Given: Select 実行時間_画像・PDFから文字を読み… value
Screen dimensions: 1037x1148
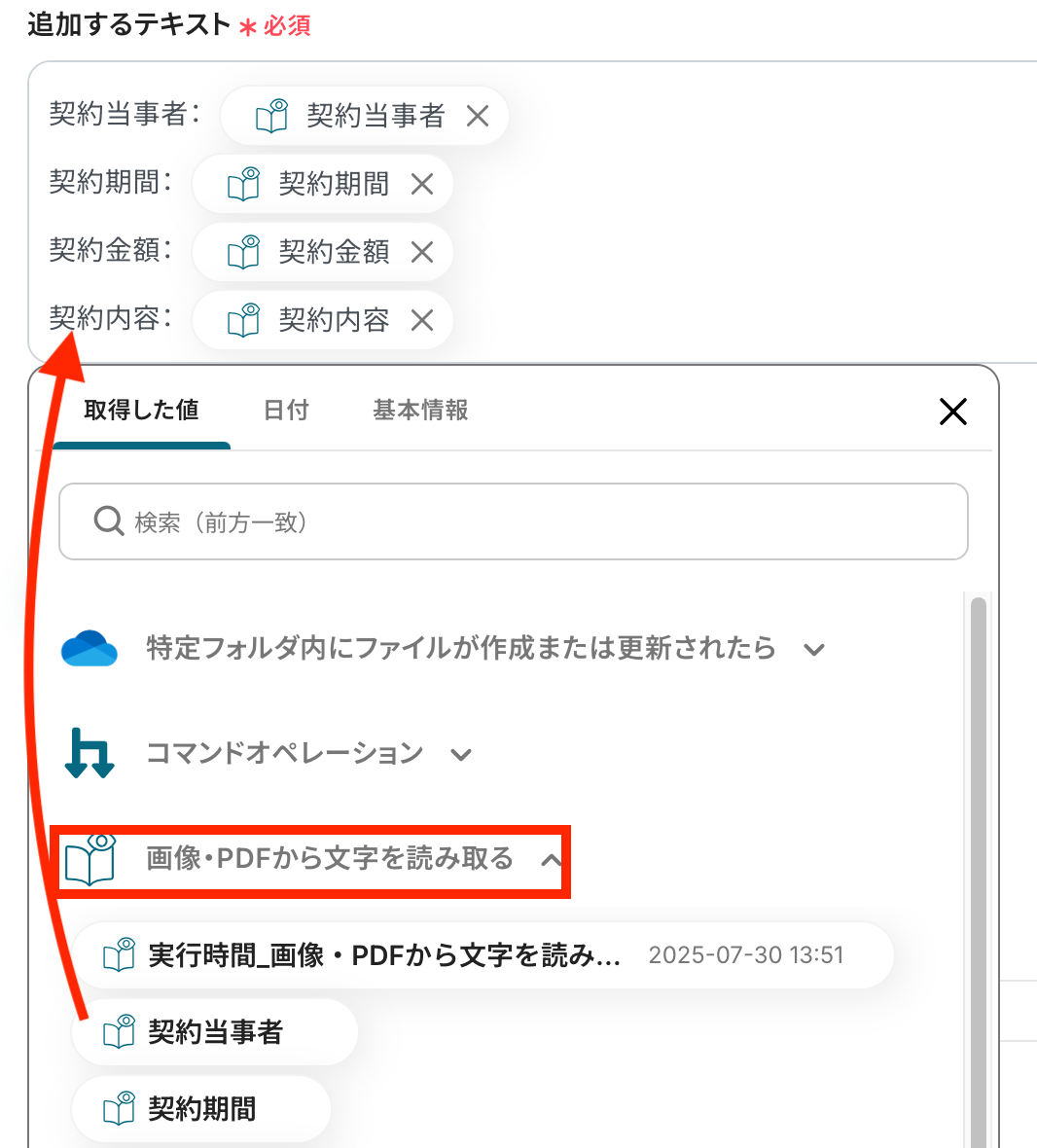Looking at the screenshot, I should point(483,955).
